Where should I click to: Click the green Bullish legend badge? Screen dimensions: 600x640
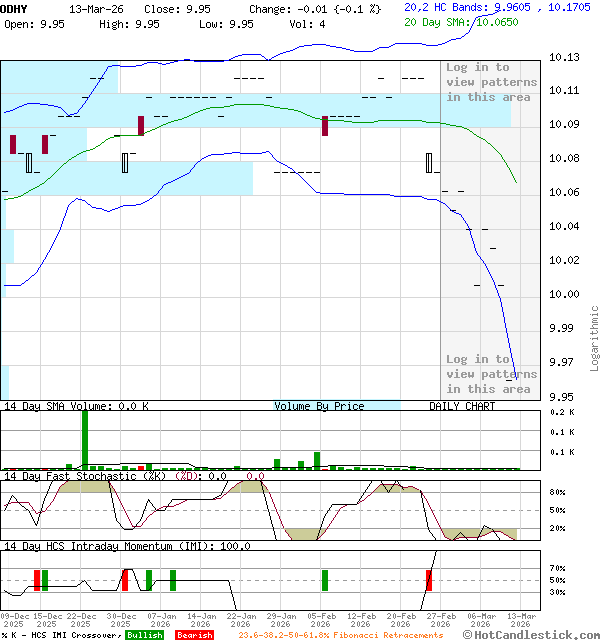[145, 635]
